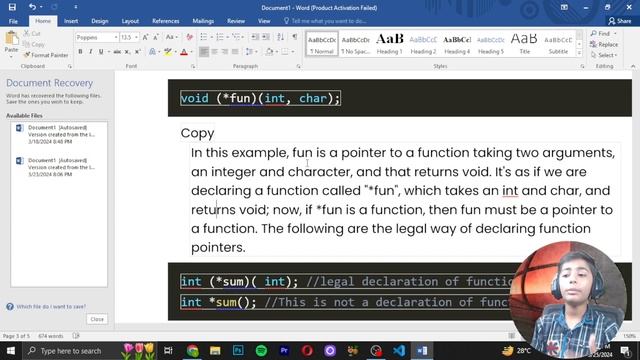
Task: Switch to the Design tab
Action: (100, 21)
